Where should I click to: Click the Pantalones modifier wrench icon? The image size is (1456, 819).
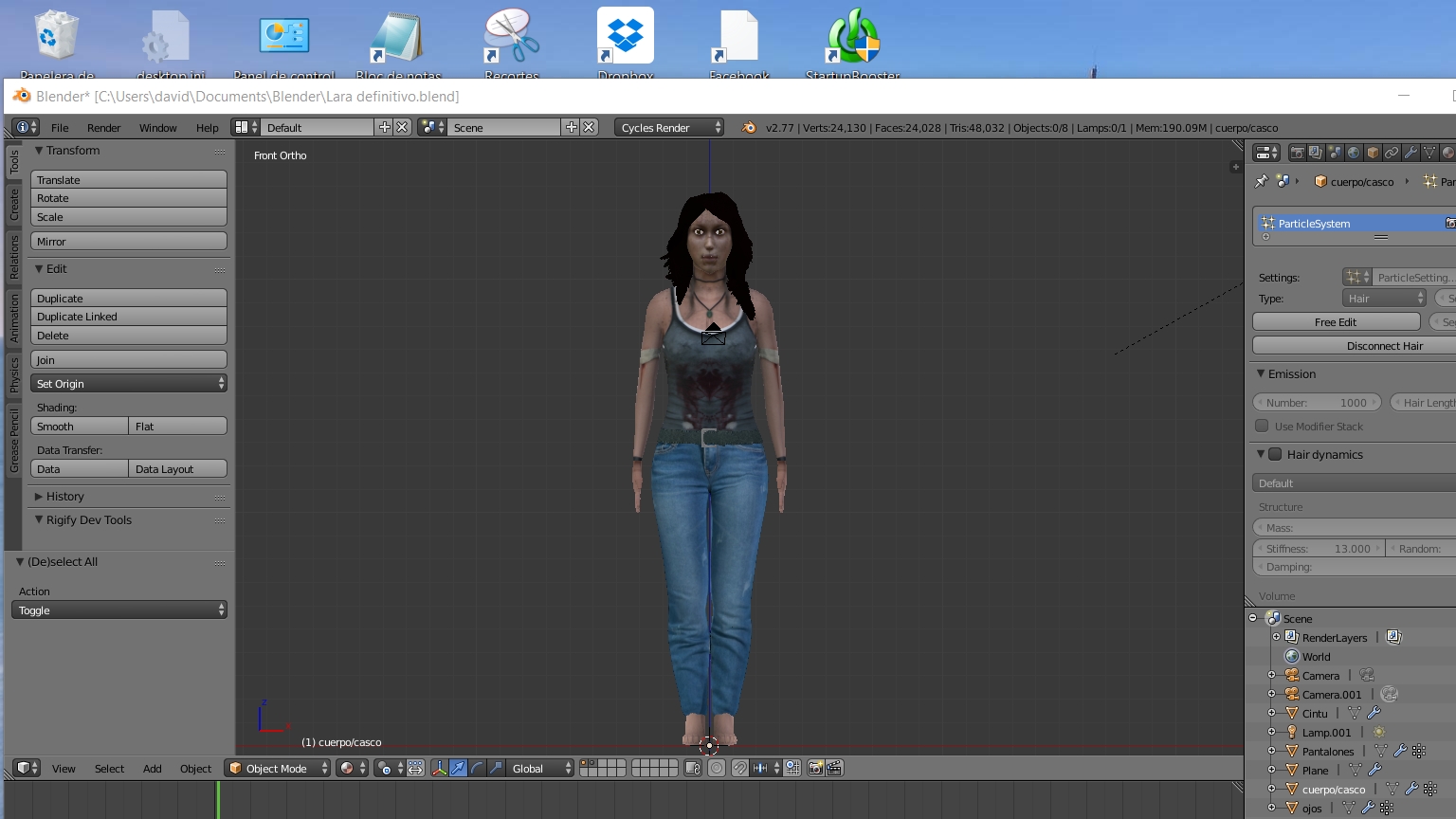point(1400,752)
